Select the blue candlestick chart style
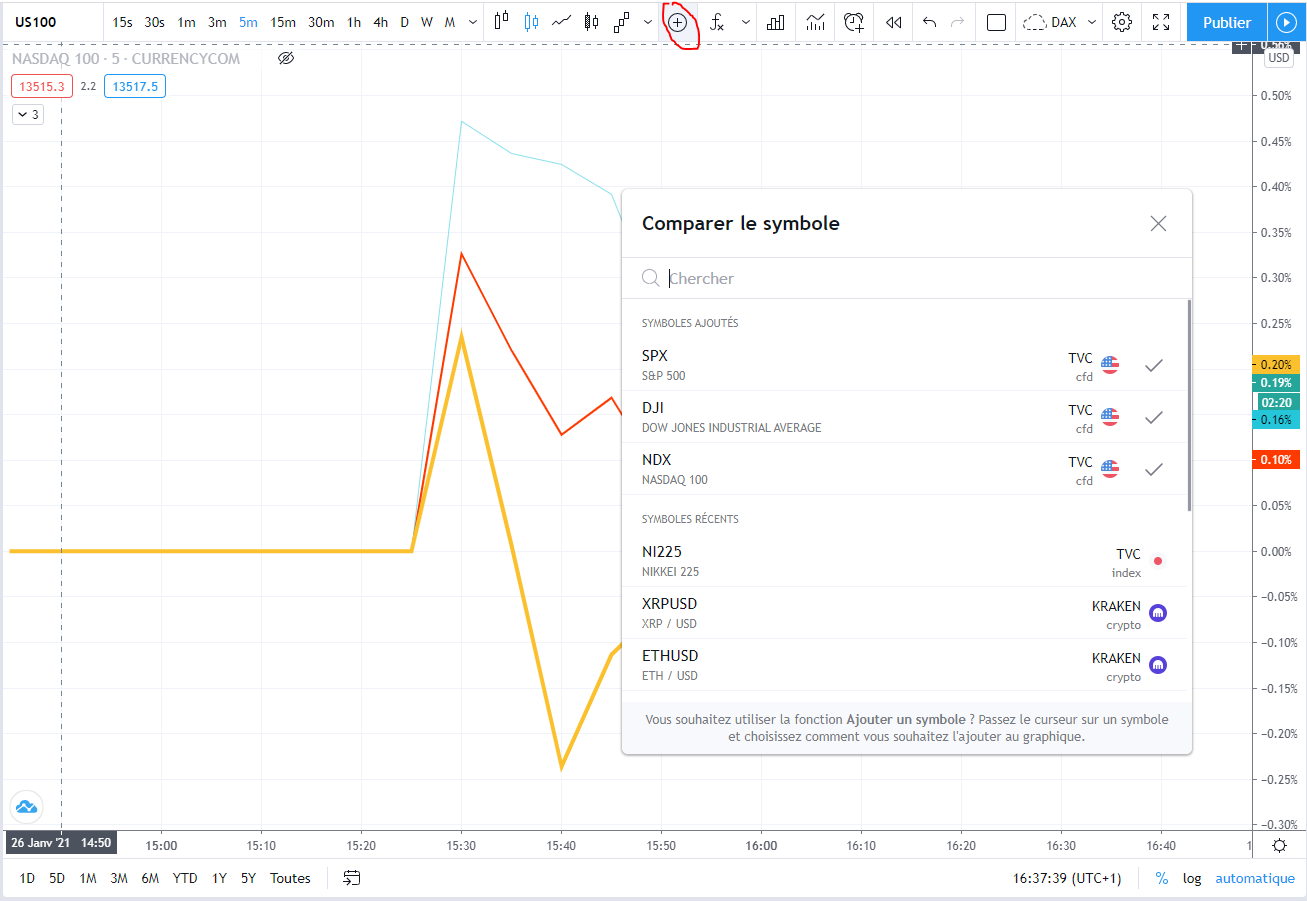 click(531, 22)
